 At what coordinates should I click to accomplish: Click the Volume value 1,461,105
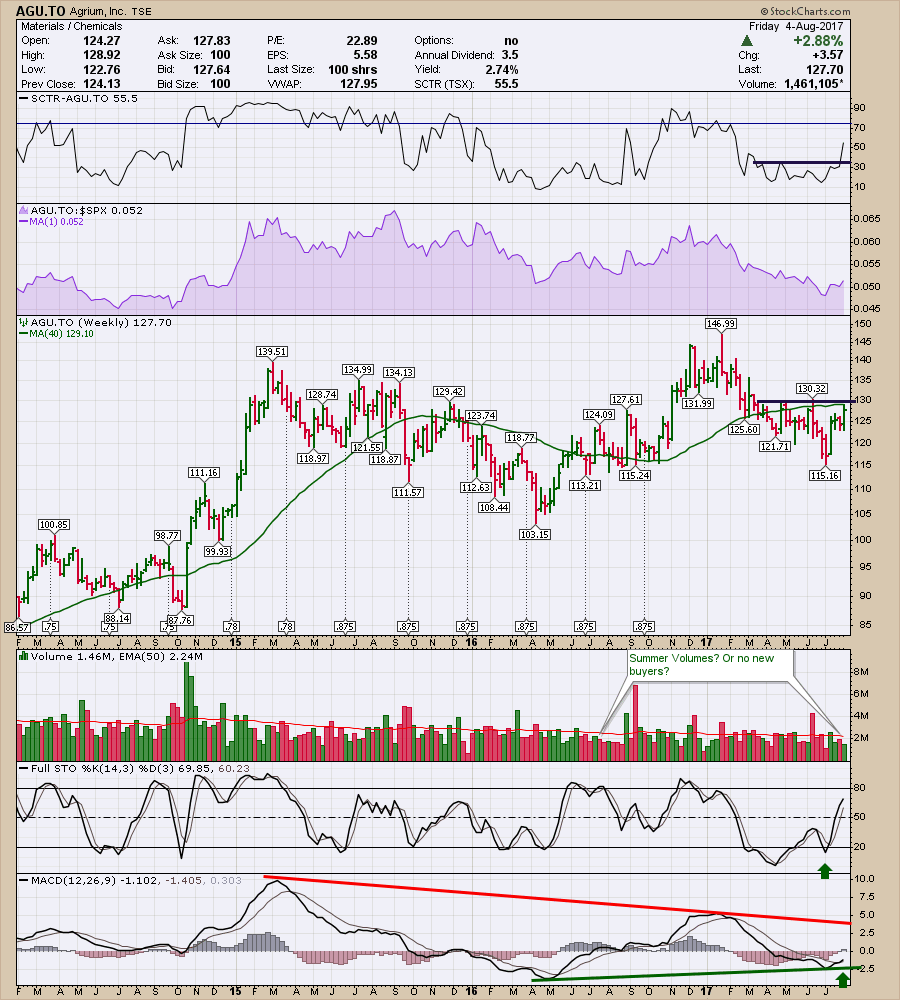coord(811,84)
